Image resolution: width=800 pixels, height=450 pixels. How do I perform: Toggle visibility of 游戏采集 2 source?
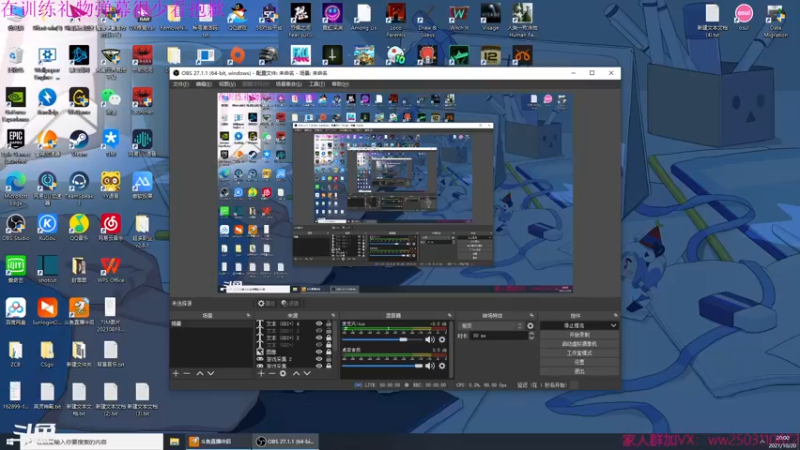tap(319, 359)
